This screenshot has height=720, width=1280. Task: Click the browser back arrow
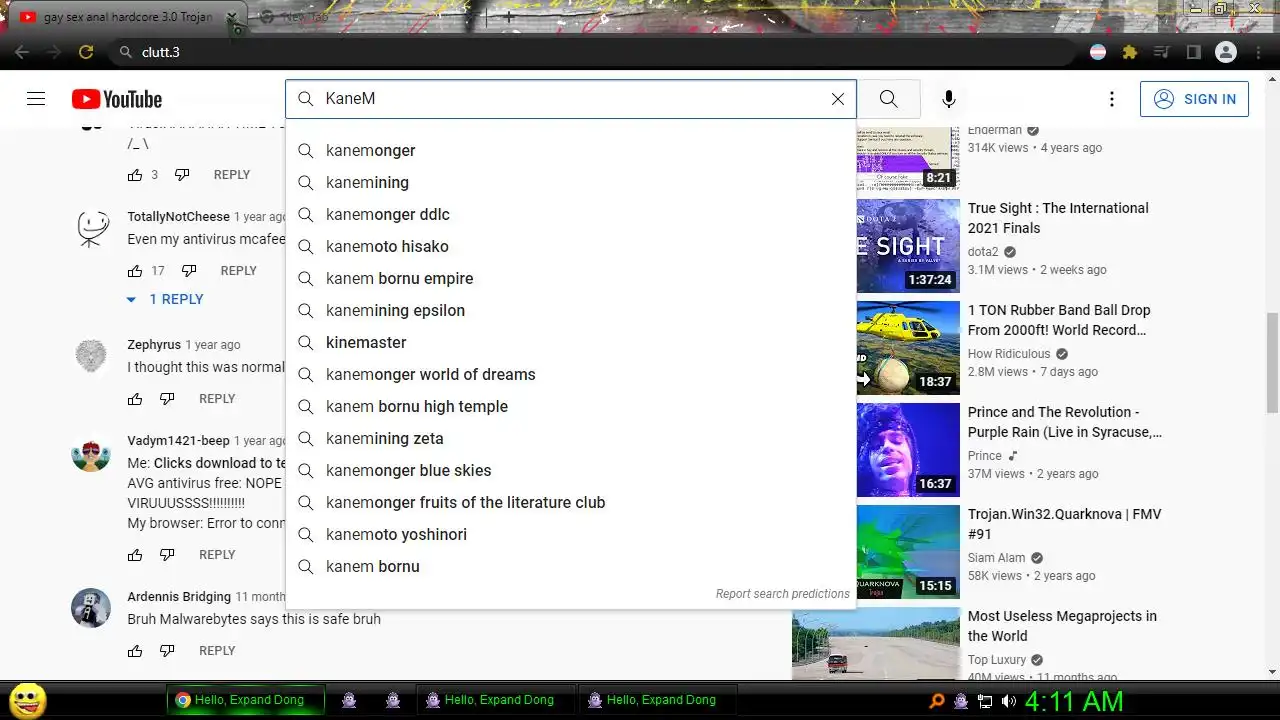[22, 52]
